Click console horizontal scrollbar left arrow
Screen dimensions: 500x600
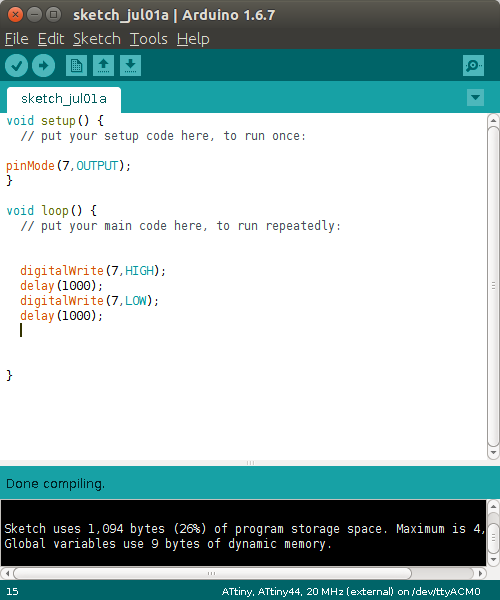tap(7, 573)
